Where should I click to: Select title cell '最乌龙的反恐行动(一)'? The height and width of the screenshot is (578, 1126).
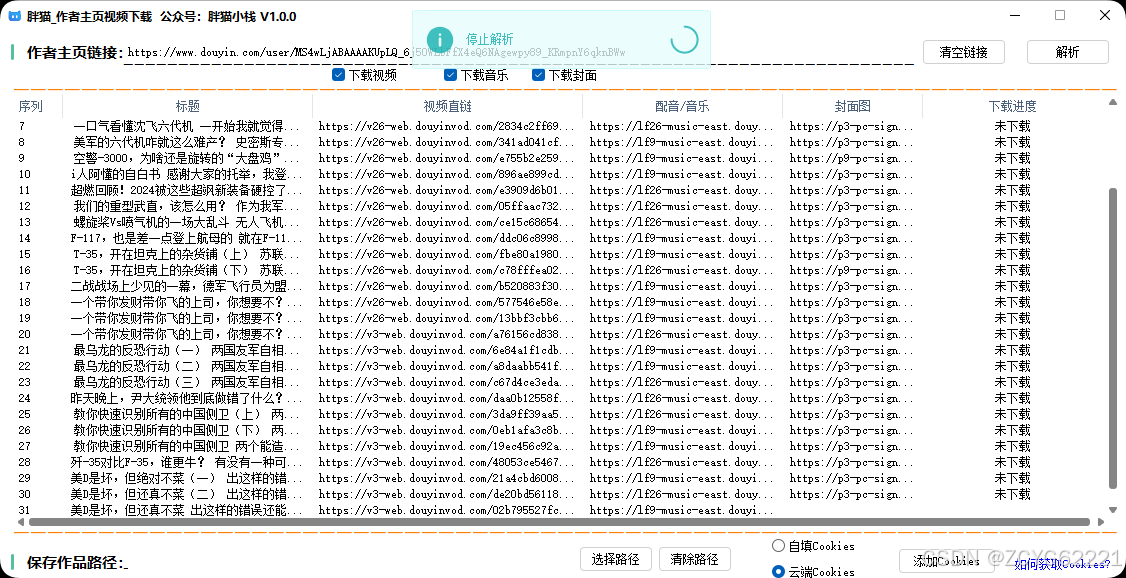coord(187,350)
